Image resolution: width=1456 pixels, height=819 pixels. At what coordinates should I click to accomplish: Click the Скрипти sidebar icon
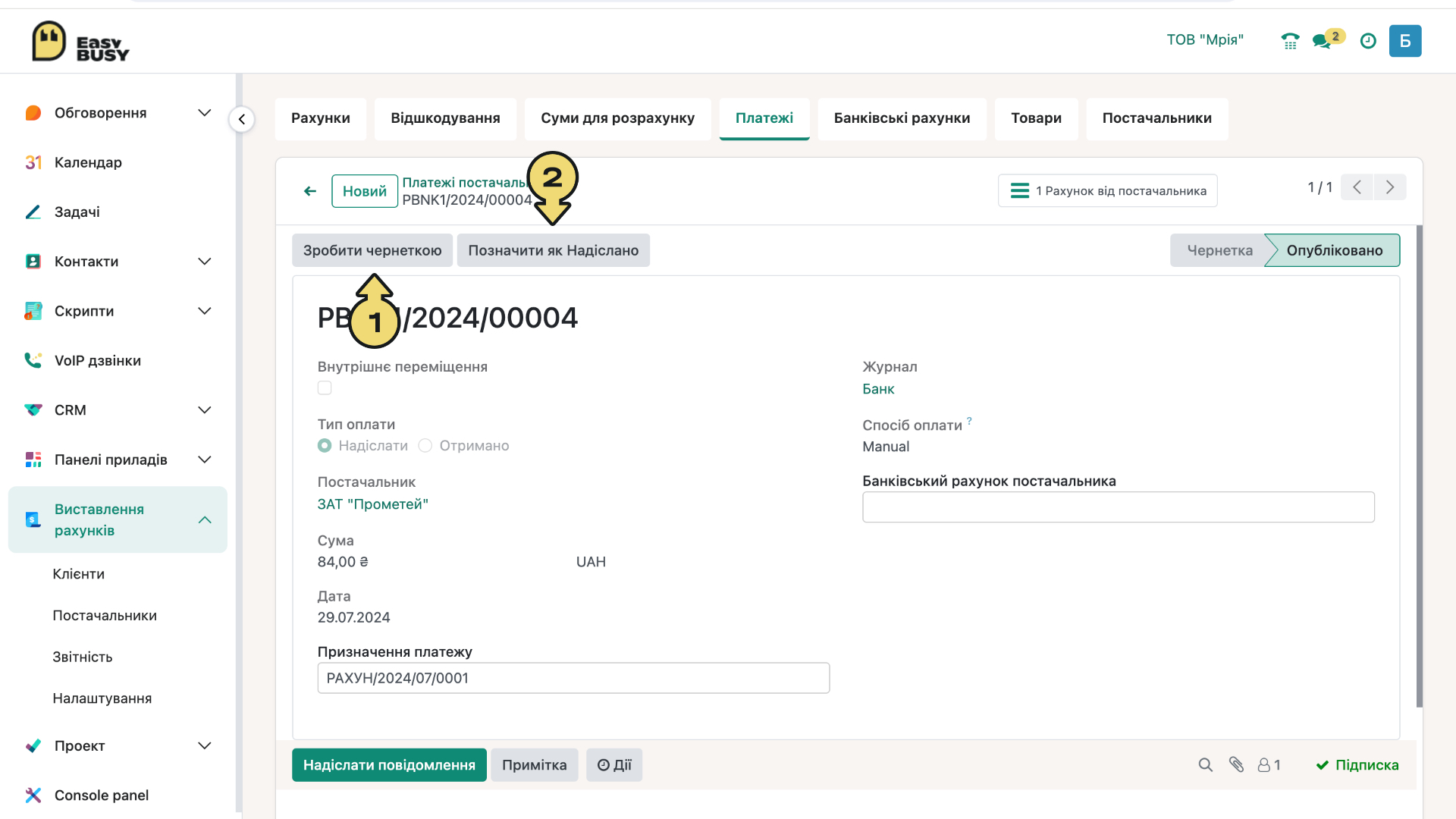point(33,311)
